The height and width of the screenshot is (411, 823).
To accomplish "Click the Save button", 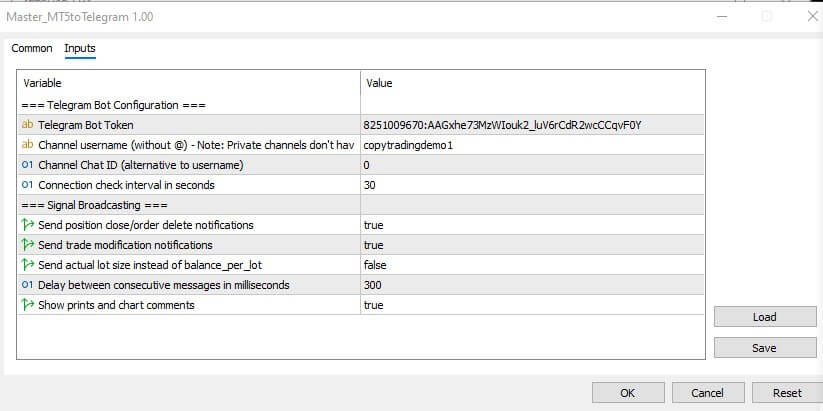I will point(764,348).
